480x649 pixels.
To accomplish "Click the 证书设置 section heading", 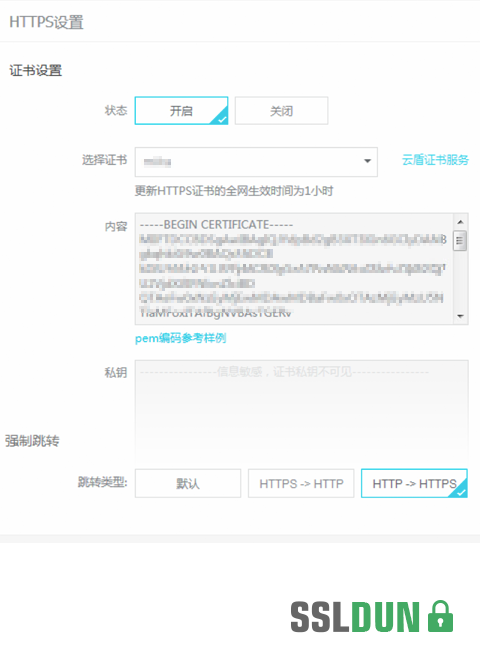I will coord(36,70).
